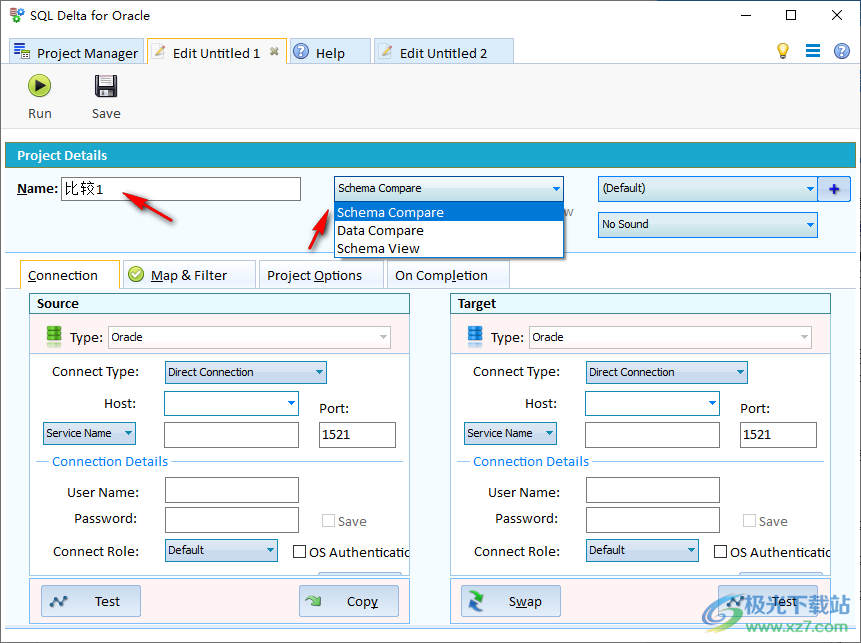Open the Project Options tab
Screen dimensions: 861x643
click(x=321, y=275)
